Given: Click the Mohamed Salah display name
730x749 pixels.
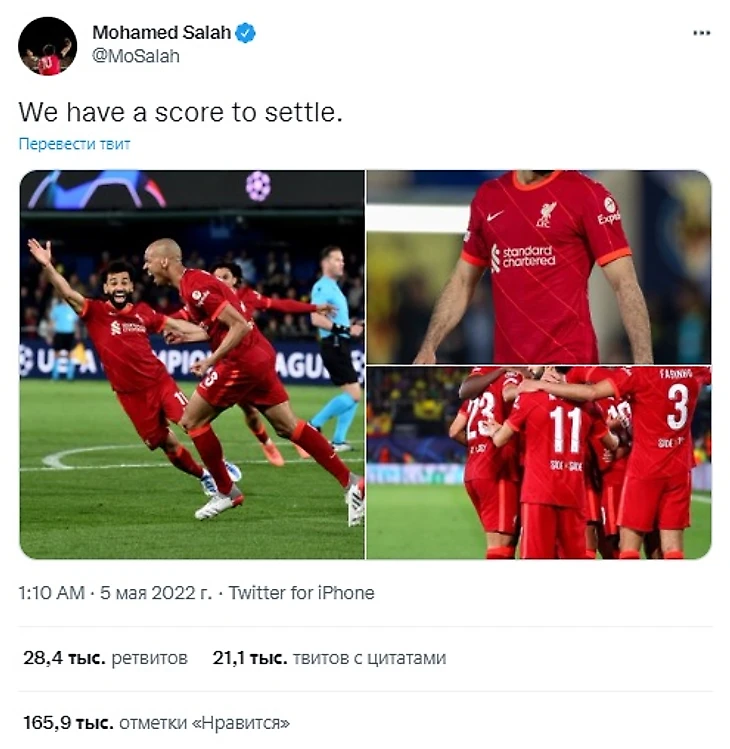Looking at the screenshot, I should click(161, 32).
